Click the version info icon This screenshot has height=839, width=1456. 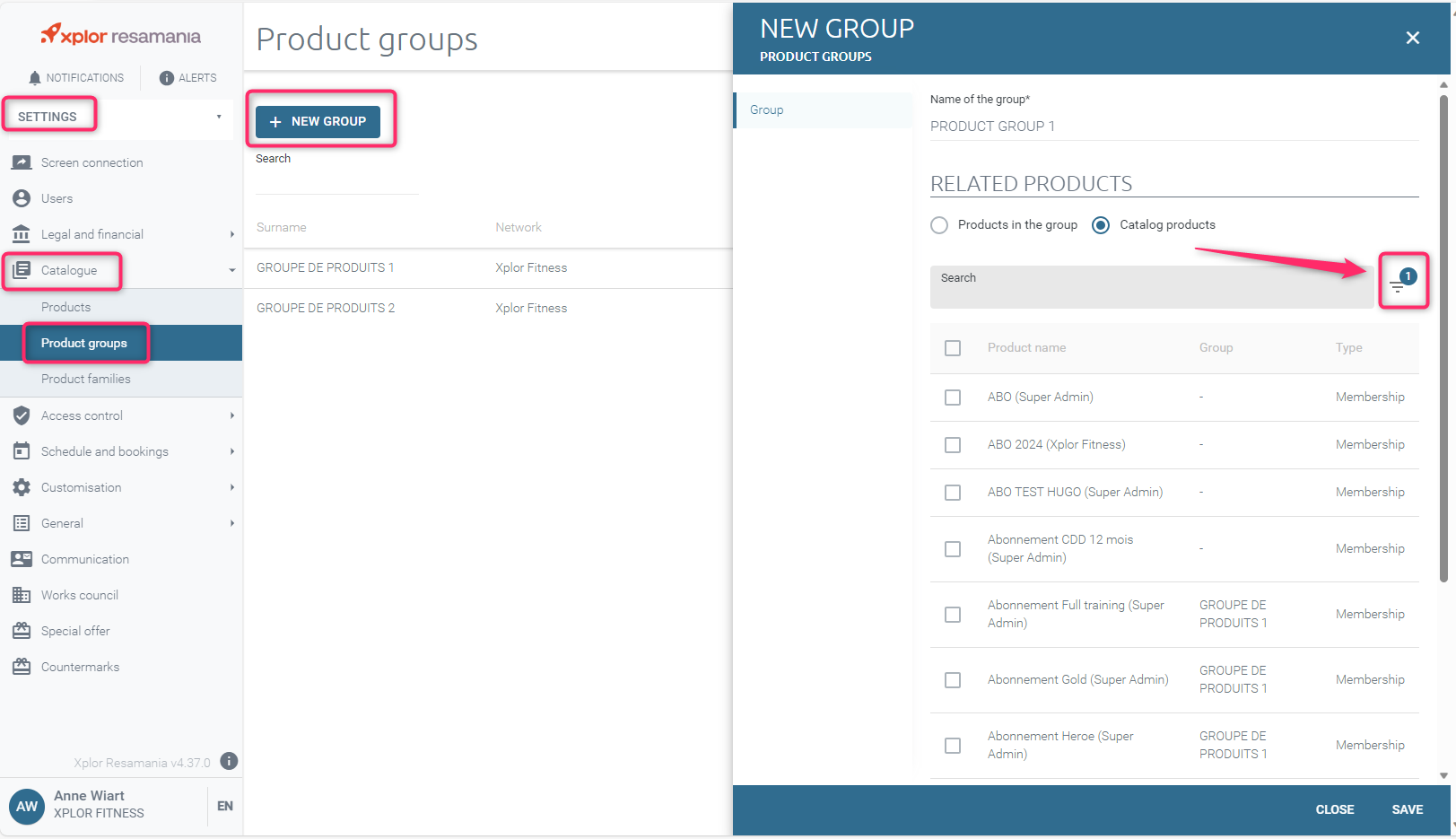point(230,761)
